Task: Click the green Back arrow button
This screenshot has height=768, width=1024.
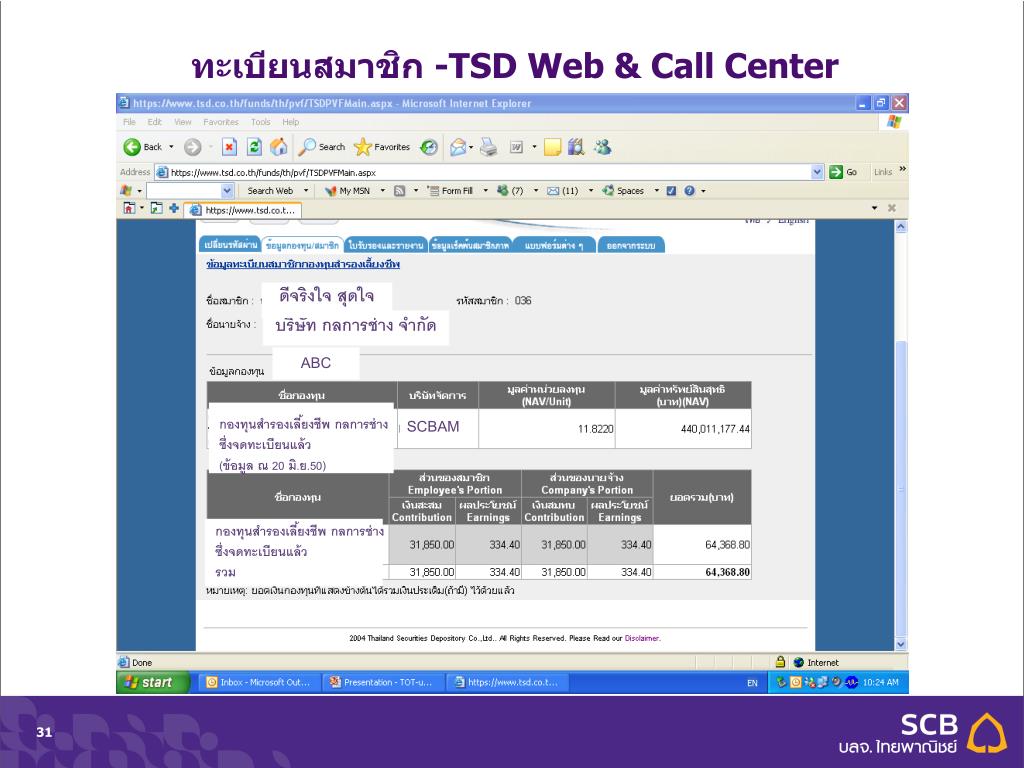Action: pos(132,148)
